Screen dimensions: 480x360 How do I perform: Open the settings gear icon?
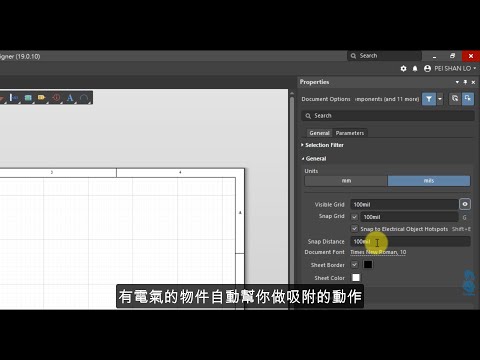(403, 69)
